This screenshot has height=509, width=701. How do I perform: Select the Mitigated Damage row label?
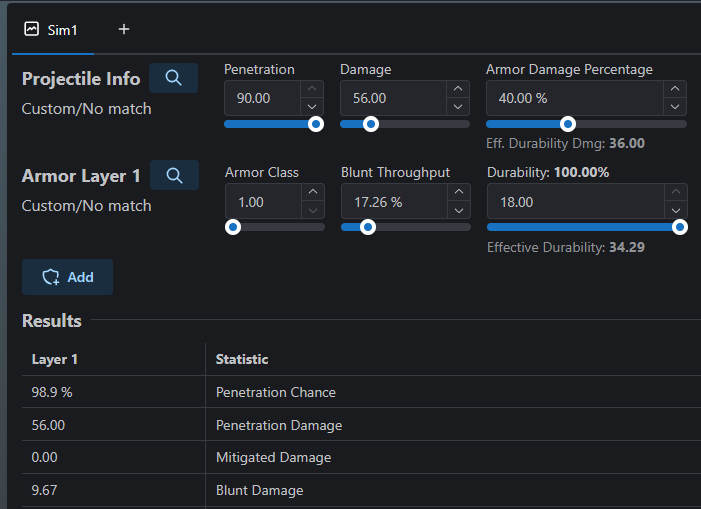(x=453, y=457)
